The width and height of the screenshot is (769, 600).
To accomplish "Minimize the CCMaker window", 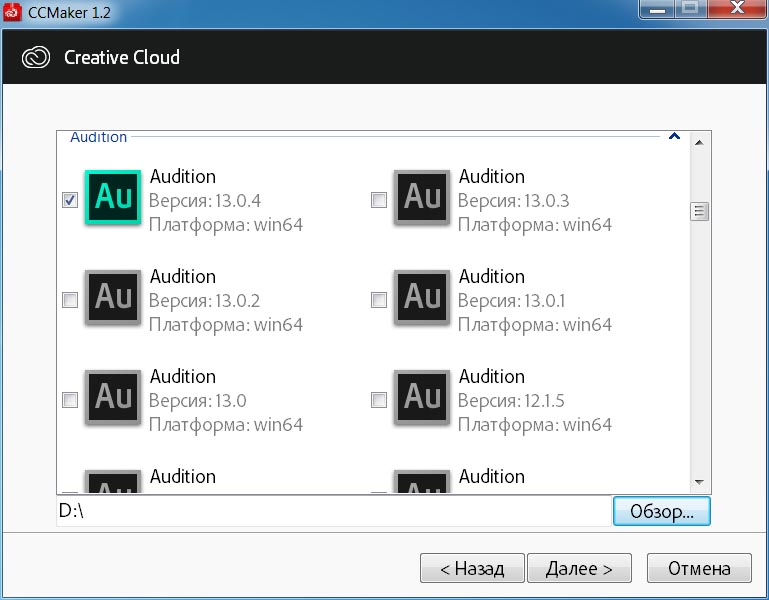I will click(657, 9).
